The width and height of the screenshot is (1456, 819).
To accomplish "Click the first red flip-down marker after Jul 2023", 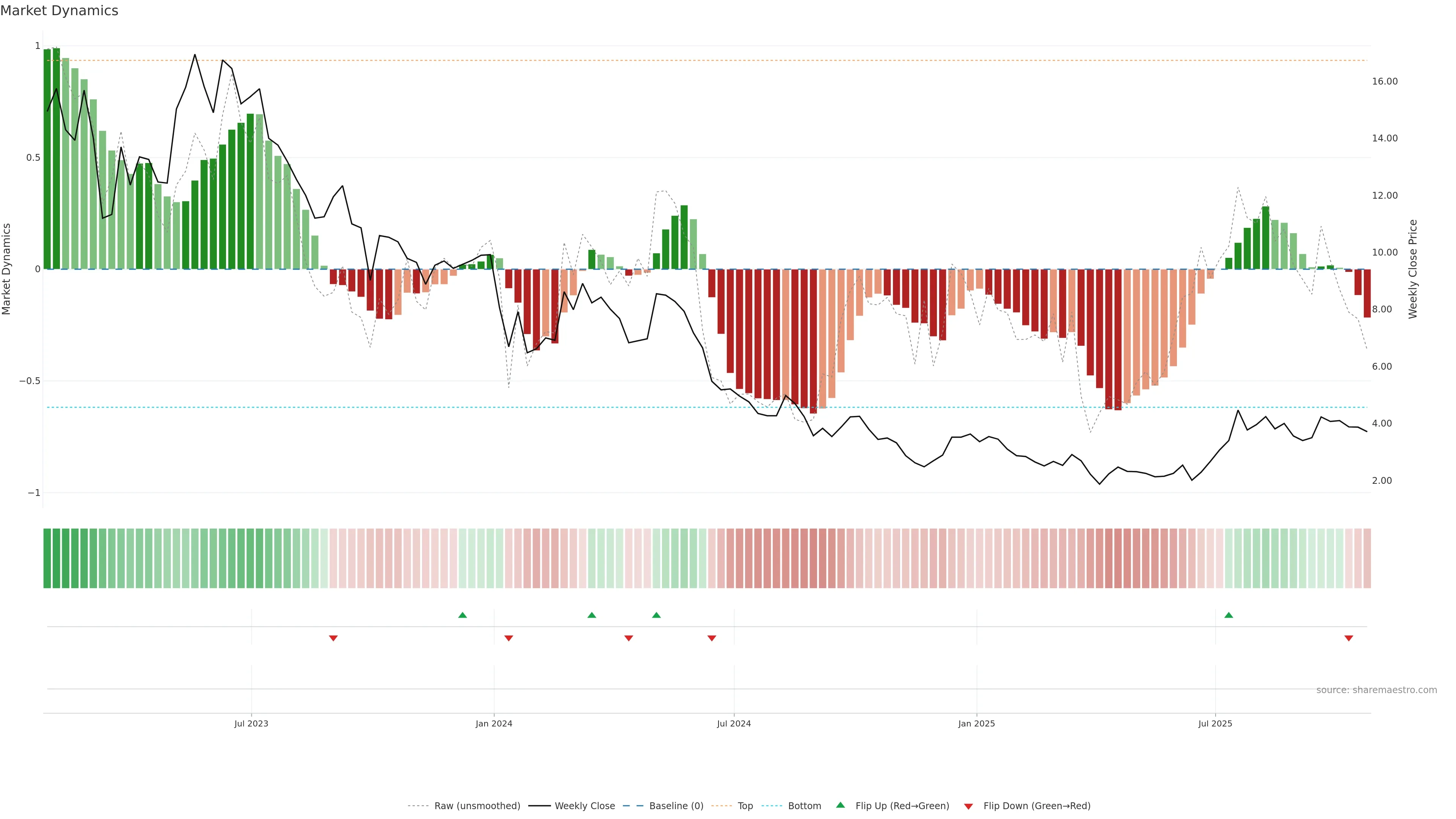I will [x=334, y=638].
